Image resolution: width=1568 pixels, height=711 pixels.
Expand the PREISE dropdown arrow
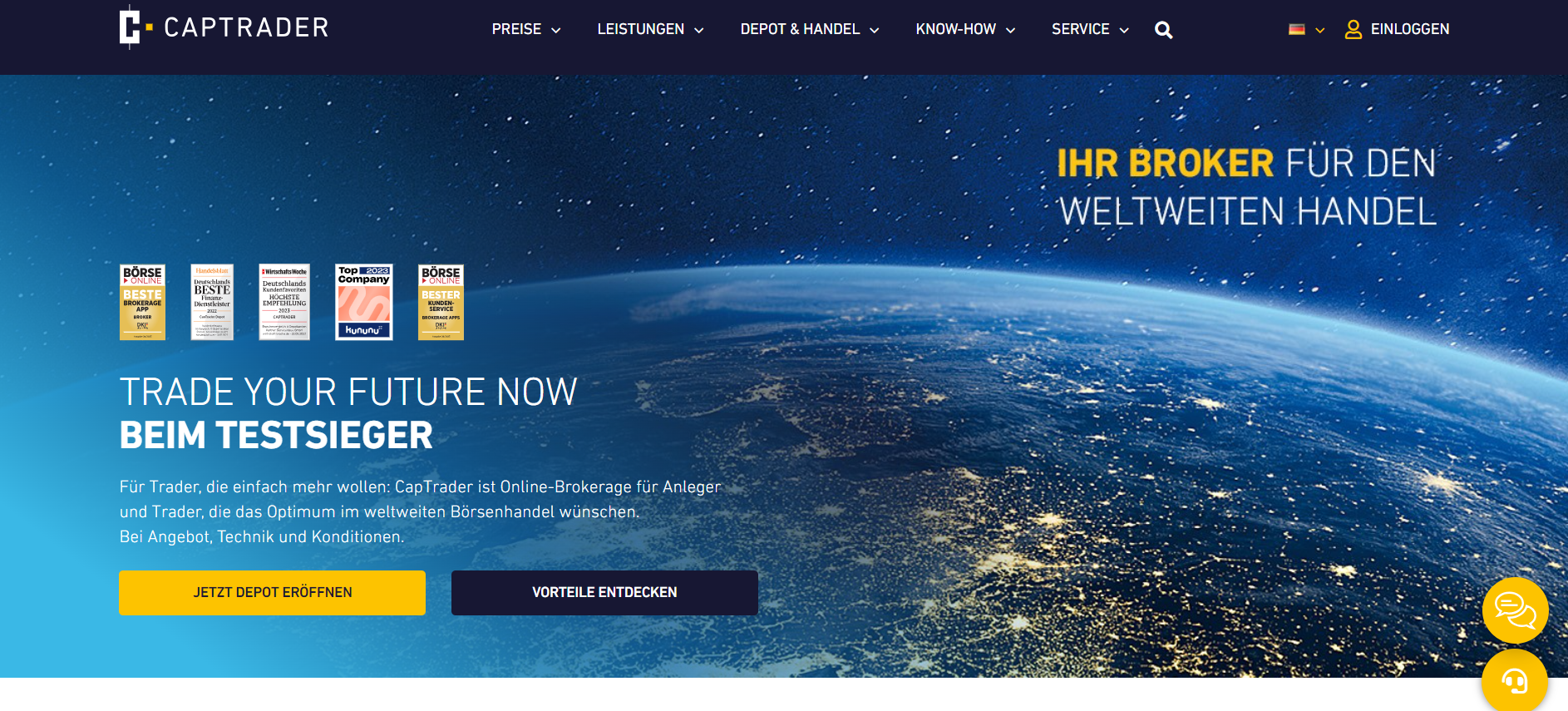(x=556, y=30)
